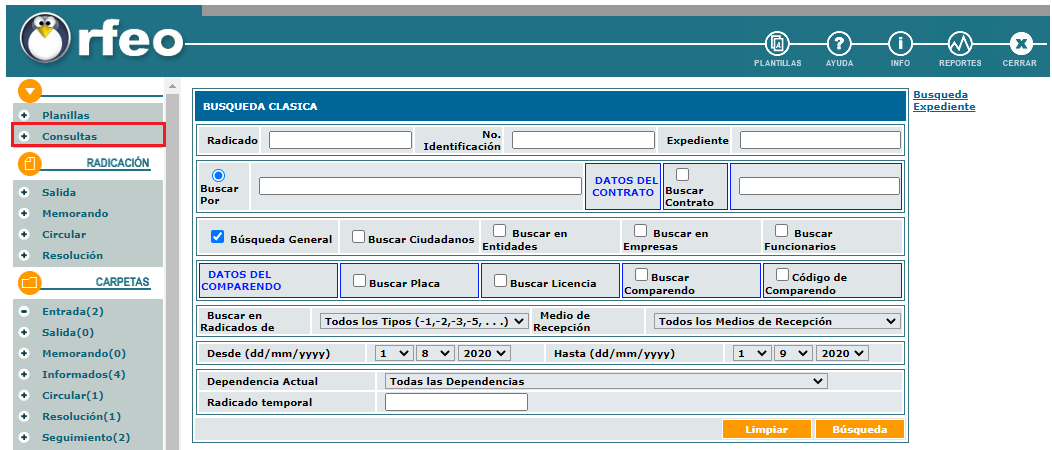1052x450 pixels.
Task: Open Salida(0) folder
Action: click(x=68, y=332)
